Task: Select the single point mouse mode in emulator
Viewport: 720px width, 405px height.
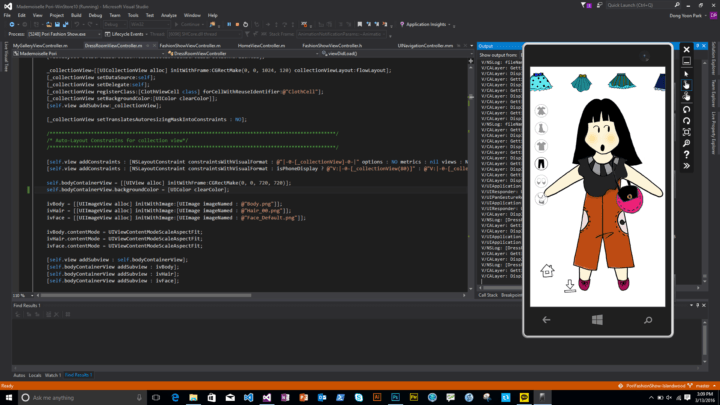Action: 686,74
